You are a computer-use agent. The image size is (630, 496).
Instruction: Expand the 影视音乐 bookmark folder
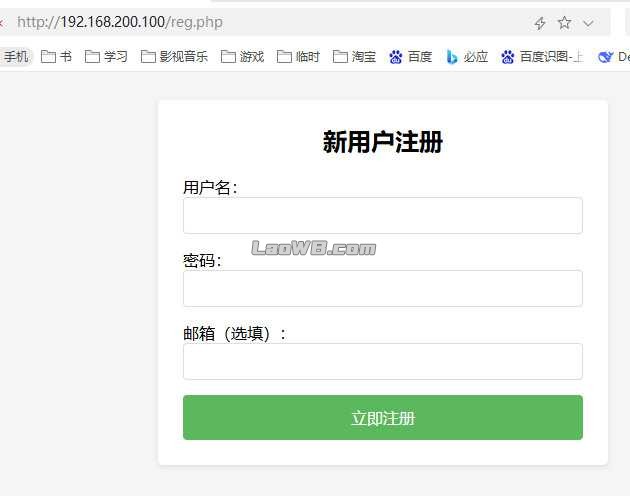[174, 57]
